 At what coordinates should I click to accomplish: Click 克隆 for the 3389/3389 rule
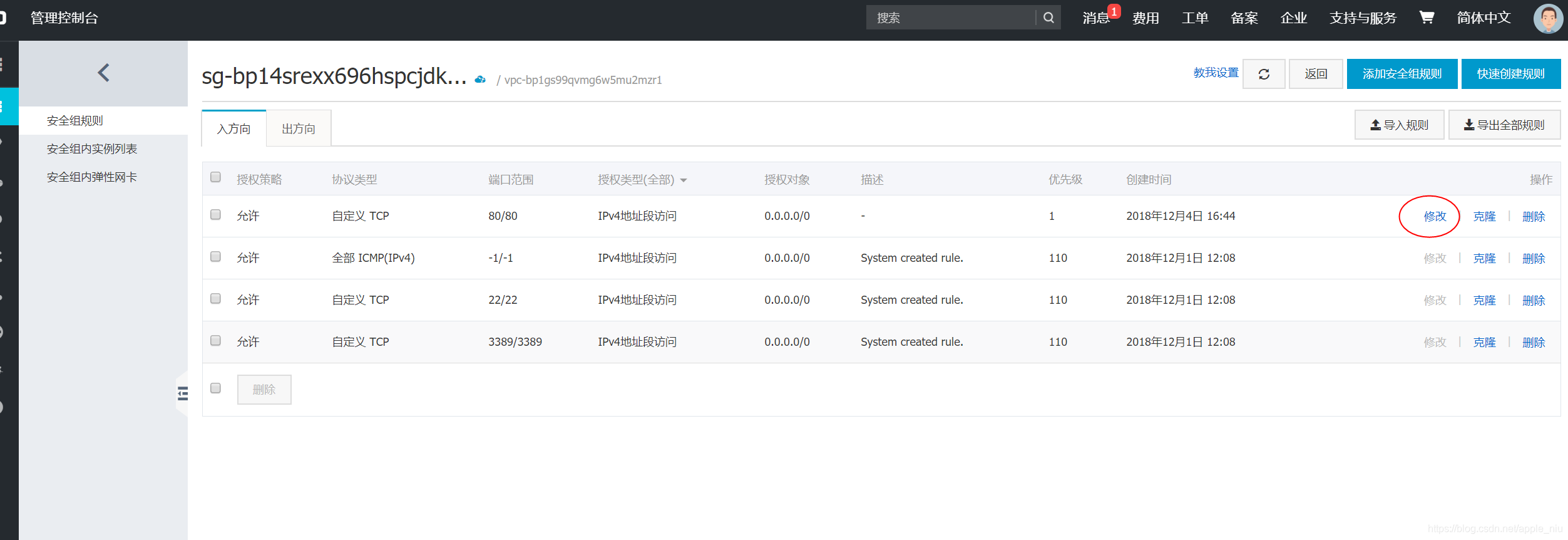pyautogui.click(x=1484, y=342)
